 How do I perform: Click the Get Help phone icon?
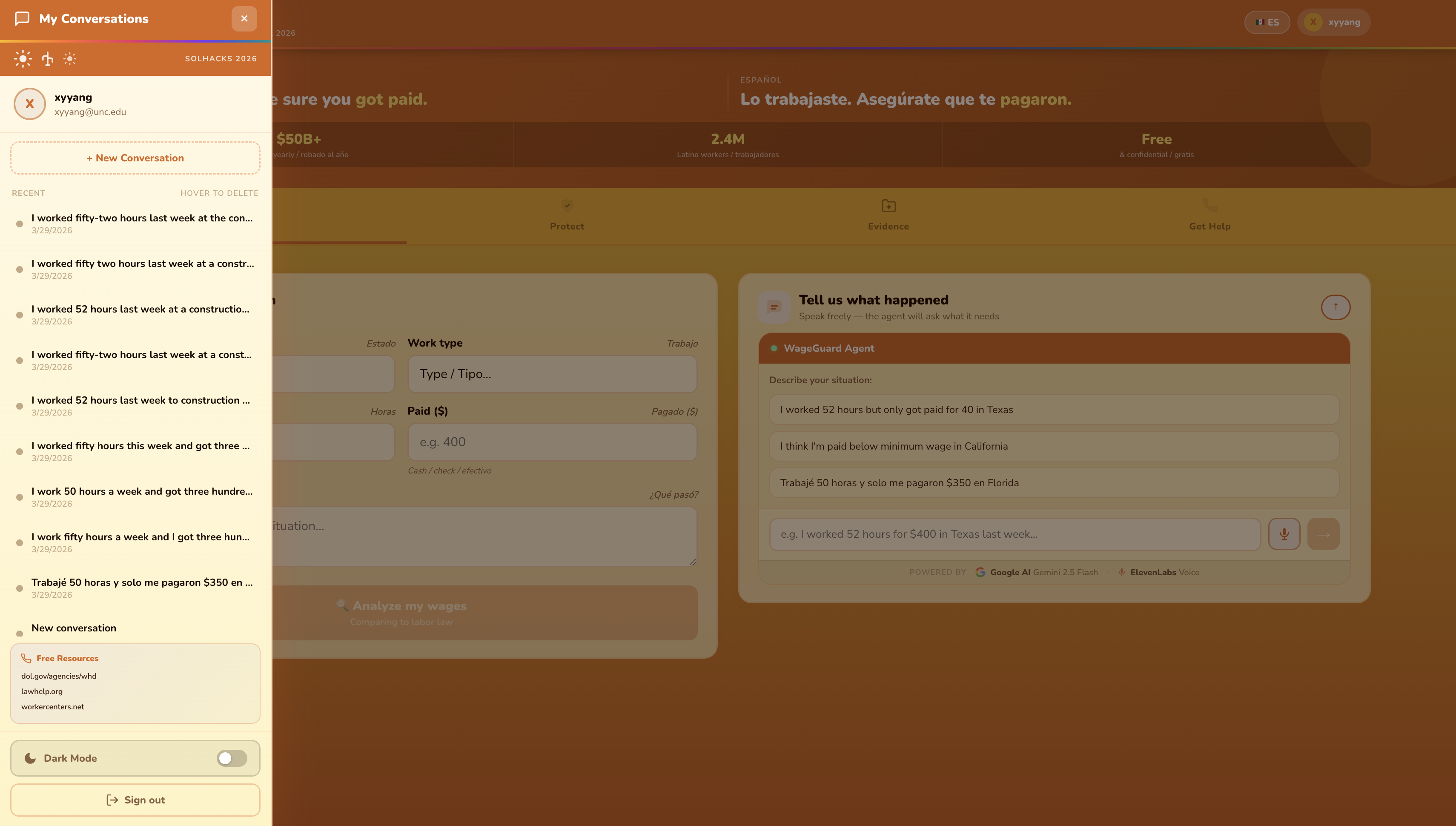(x=1209, y=205)
